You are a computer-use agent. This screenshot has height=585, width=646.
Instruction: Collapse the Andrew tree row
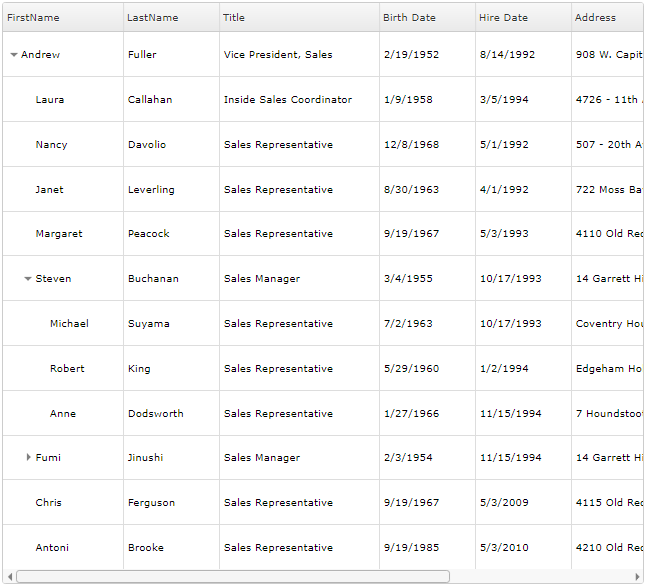pos(14,55)
